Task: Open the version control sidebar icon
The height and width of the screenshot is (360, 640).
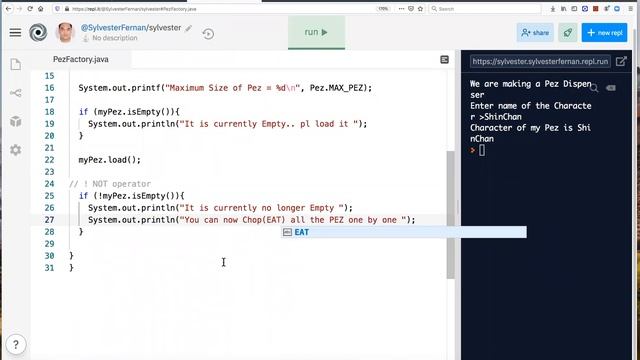Action: click(x=16, y=93)
